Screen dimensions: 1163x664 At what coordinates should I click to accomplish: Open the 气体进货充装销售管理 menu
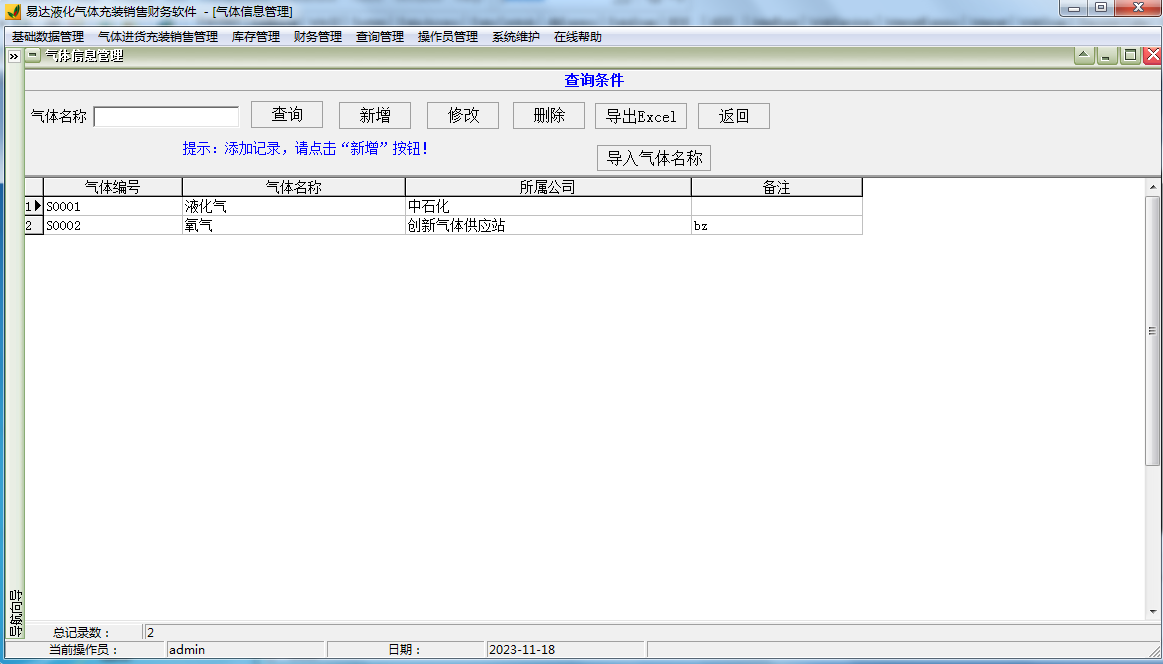tap(158, 36)
